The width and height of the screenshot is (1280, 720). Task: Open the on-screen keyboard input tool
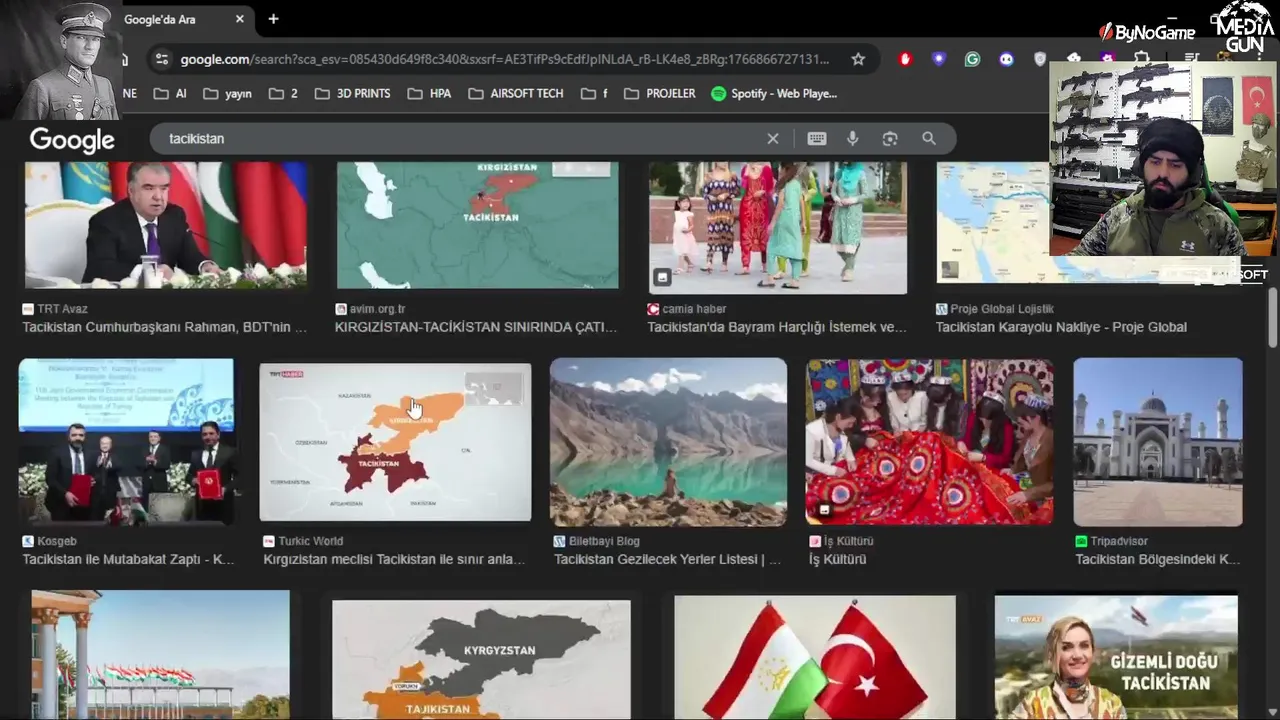click(x=817, y=139)
